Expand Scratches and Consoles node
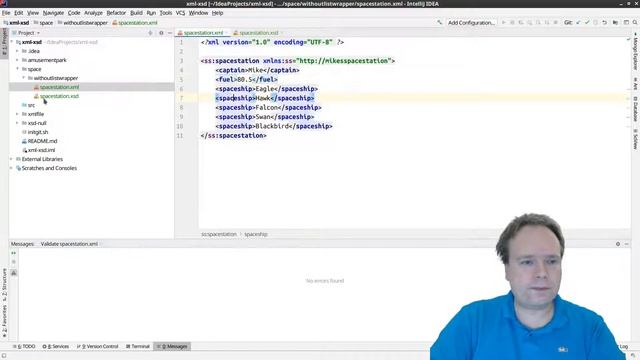 (11, 168)
